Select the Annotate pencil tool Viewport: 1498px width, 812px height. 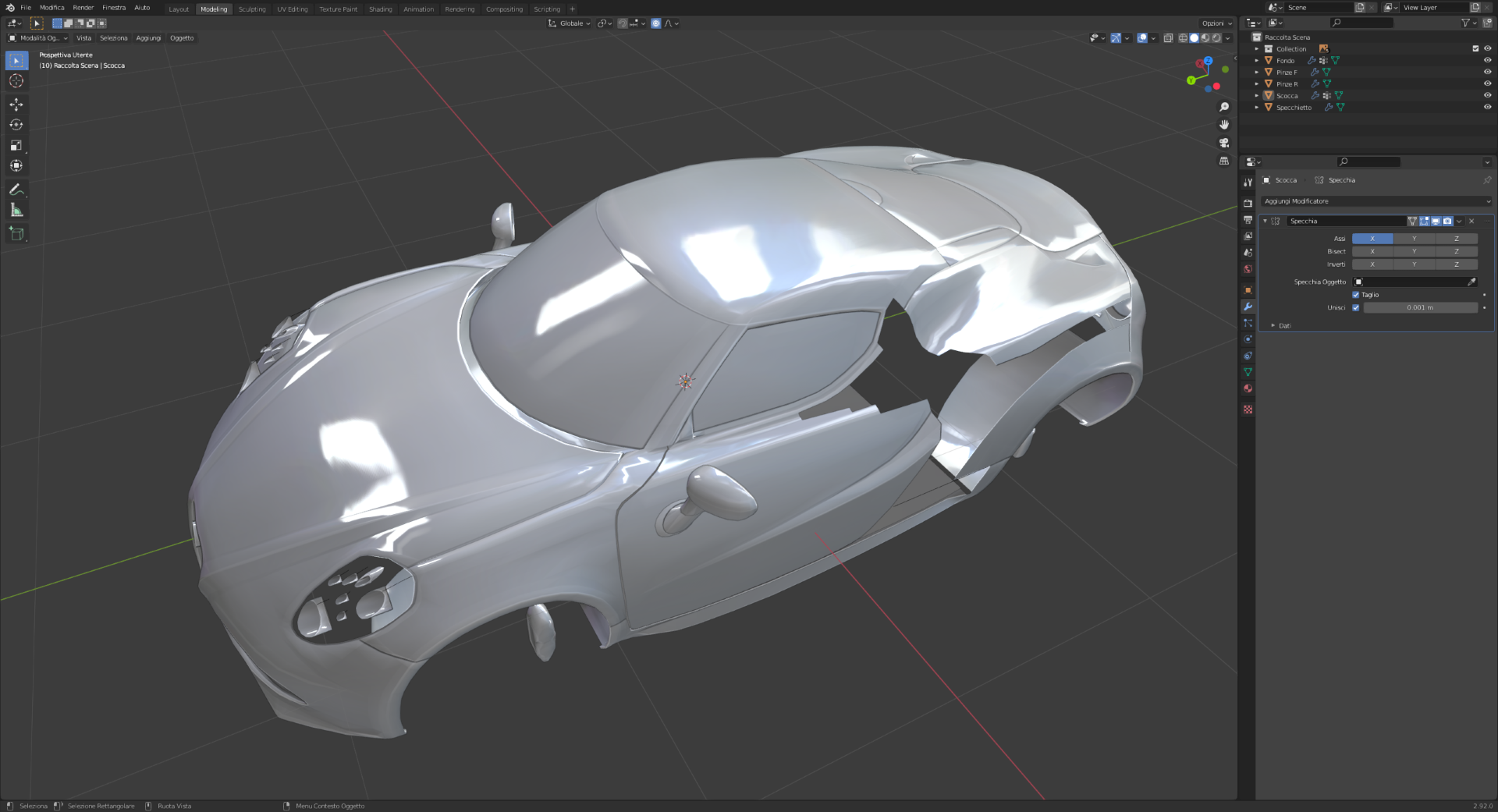(x=16, y=190)
